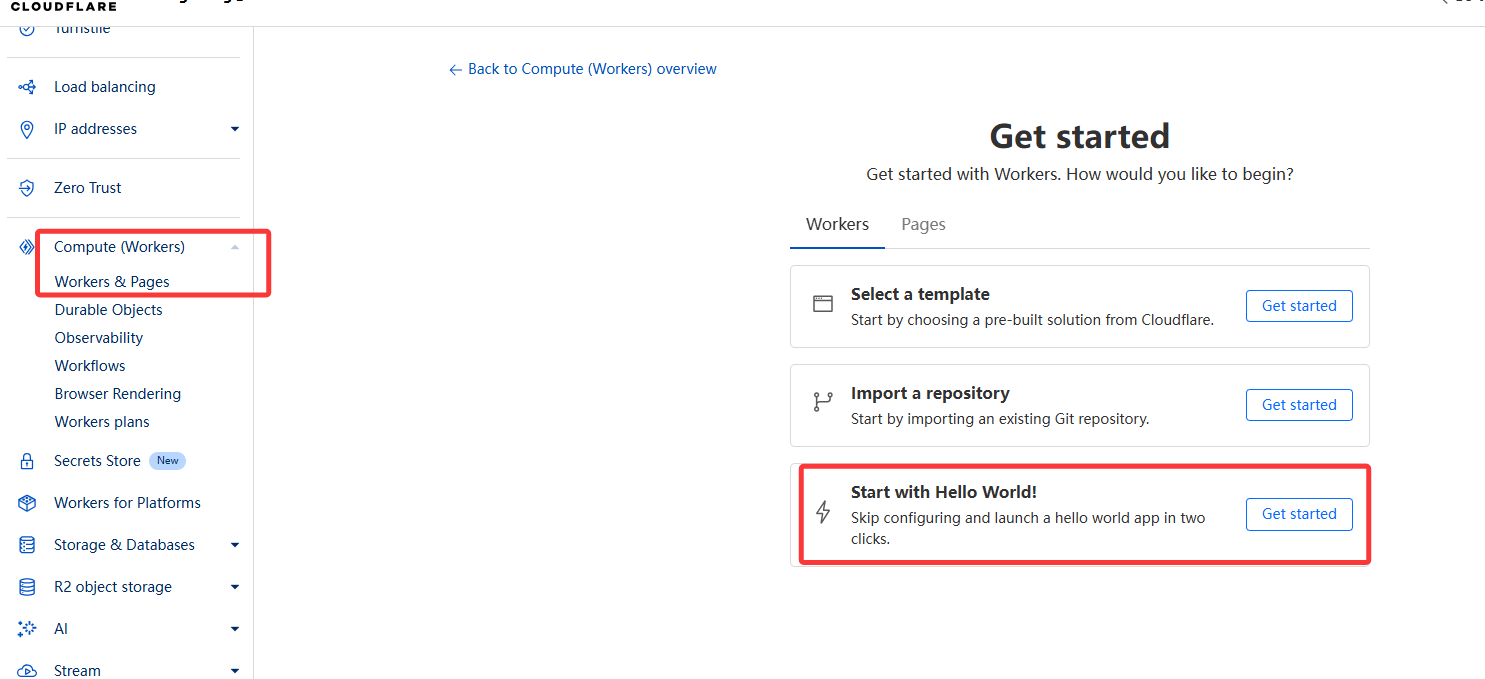Open Workers & Pages menu item
Image resolution: width=1485 pixels, height=679 pixels.
click(112, 282)
